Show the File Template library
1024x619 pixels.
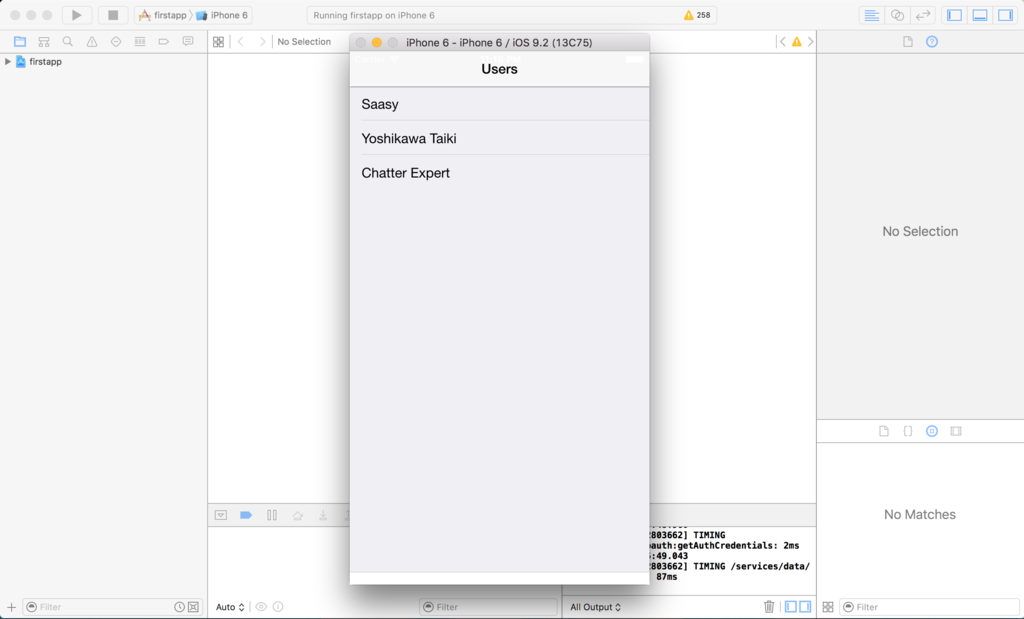click(884, 431)
